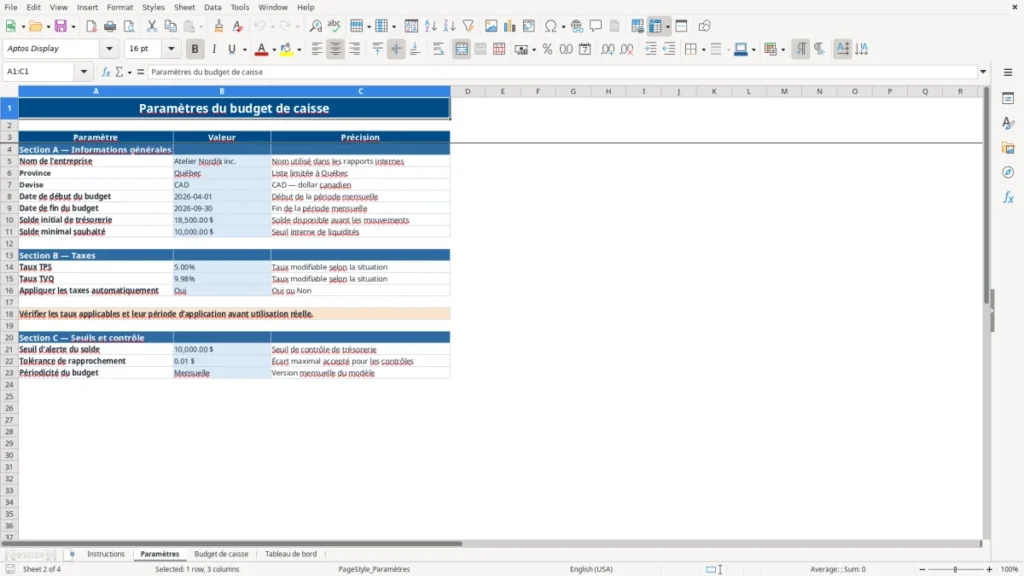Print the spreadsheet with the printer icon

[110, 26]
